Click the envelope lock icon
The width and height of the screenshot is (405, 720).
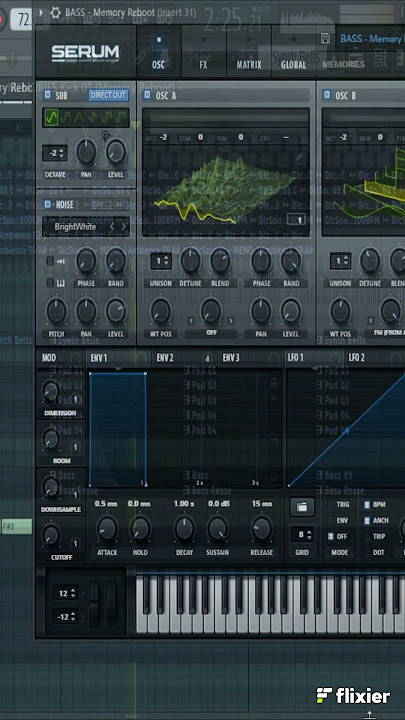(274, 382)
